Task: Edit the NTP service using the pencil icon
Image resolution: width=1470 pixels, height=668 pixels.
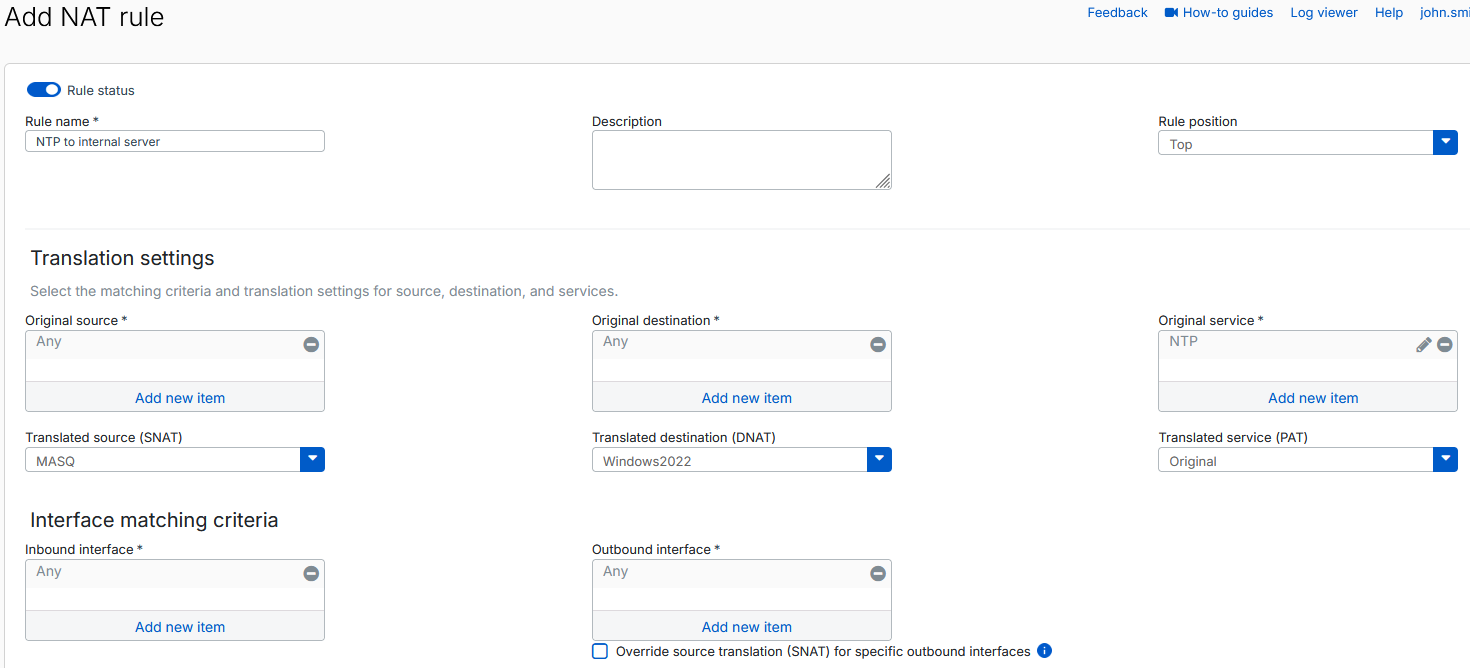Action: pyautogui.click(x=1424, y=344)
